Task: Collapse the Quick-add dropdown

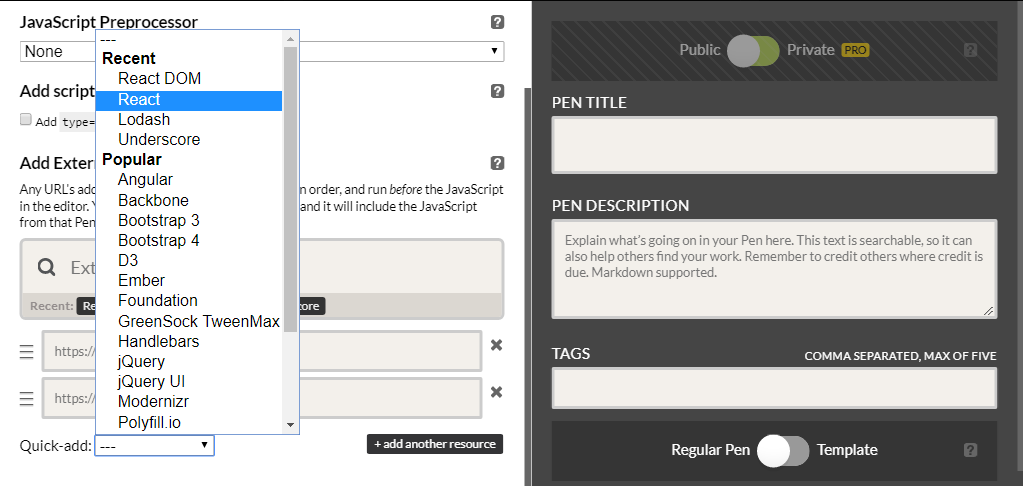Action: pyautogui.click(x=154, y=445)
